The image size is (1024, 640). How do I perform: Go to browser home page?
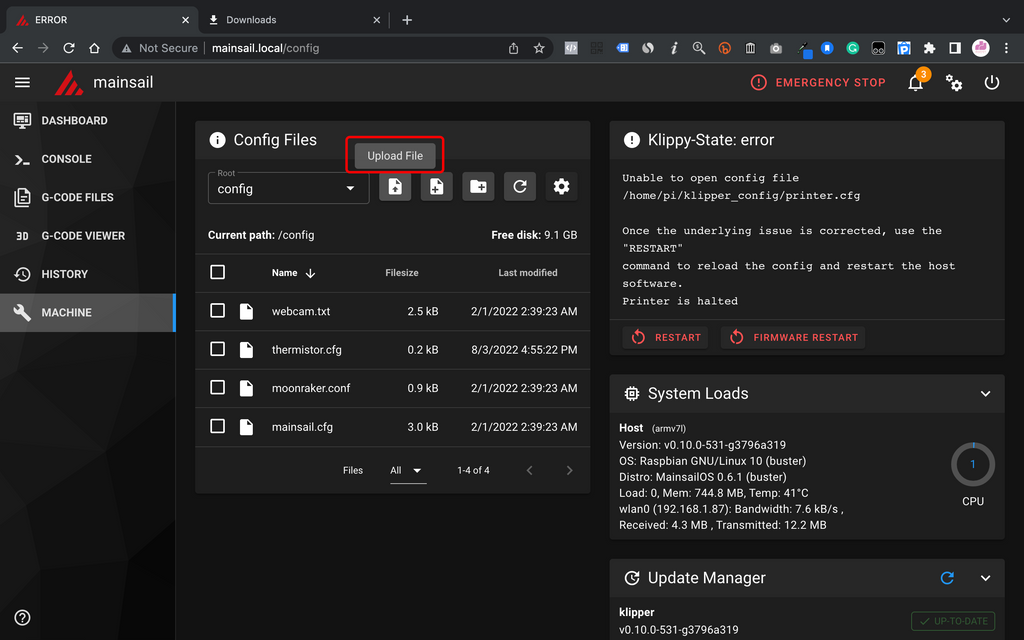coord(94,48)
